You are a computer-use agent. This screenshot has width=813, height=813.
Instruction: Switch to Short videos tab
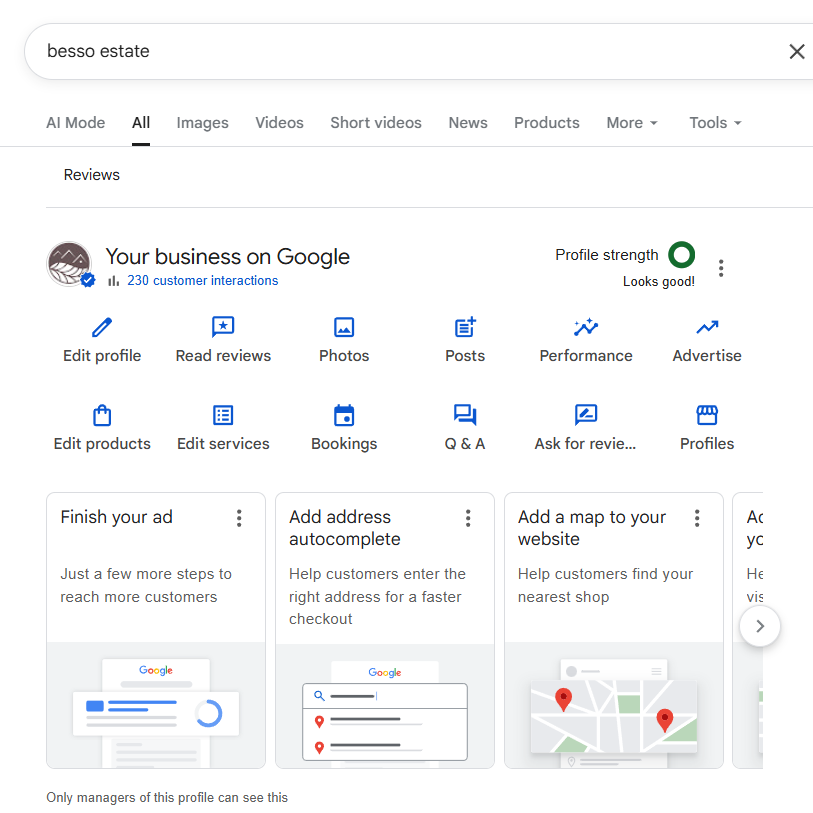point(376,123)
